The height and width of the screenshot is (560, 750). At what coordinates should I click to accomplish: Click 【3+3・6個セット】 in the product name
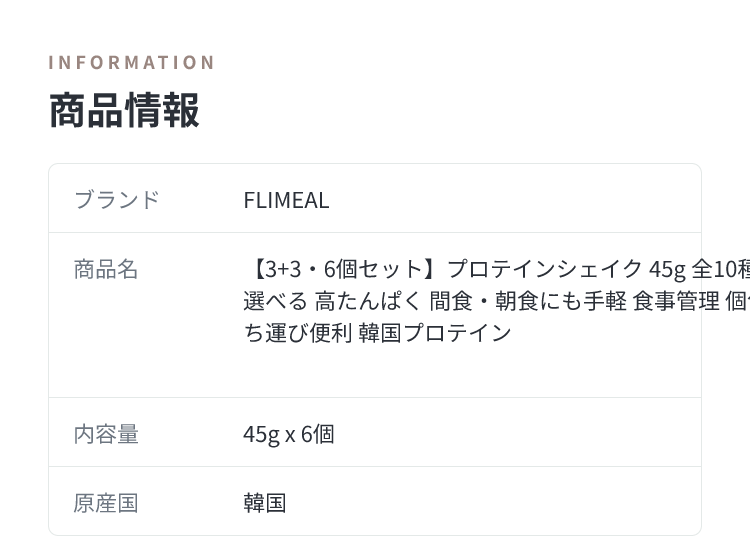click(342, 269)
